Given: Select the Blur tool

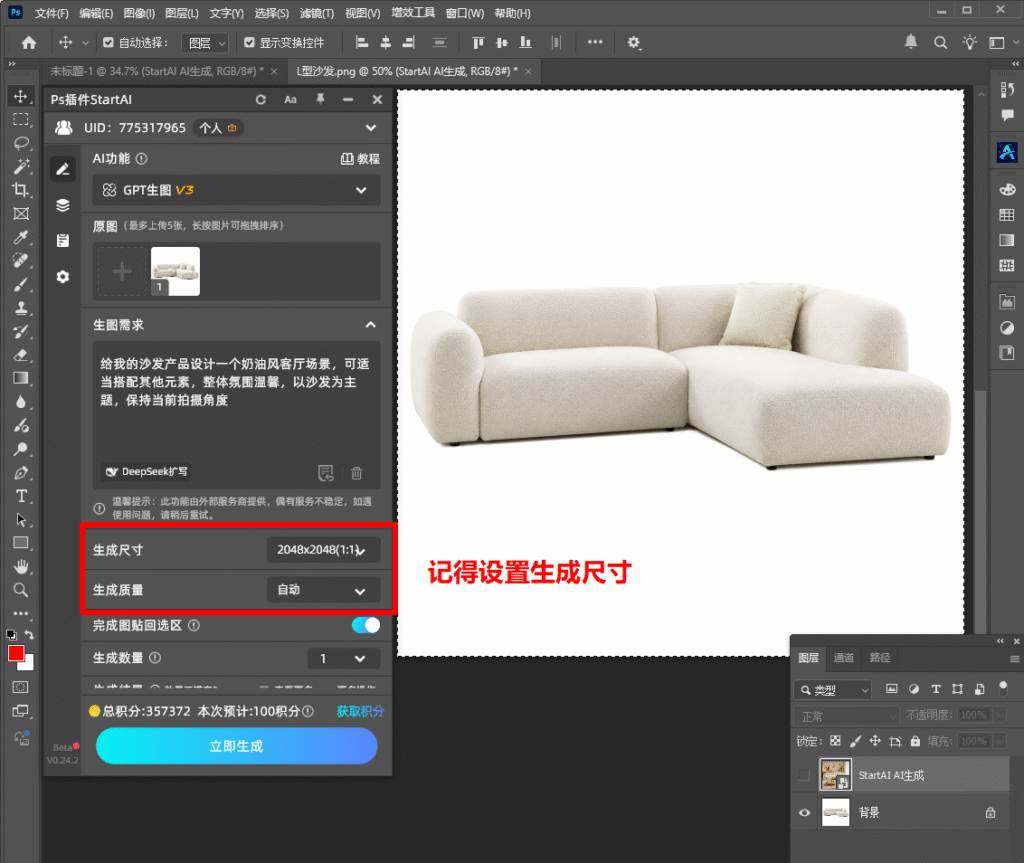Looking at the screenshot, I should (x=21, y=402).
